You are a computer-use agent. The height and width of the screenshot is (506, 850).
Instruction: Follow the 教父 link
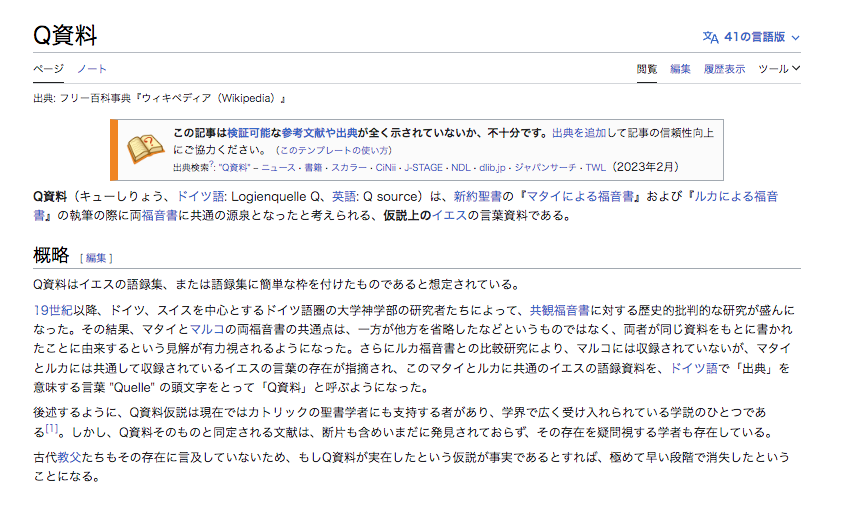click(69, 458)
